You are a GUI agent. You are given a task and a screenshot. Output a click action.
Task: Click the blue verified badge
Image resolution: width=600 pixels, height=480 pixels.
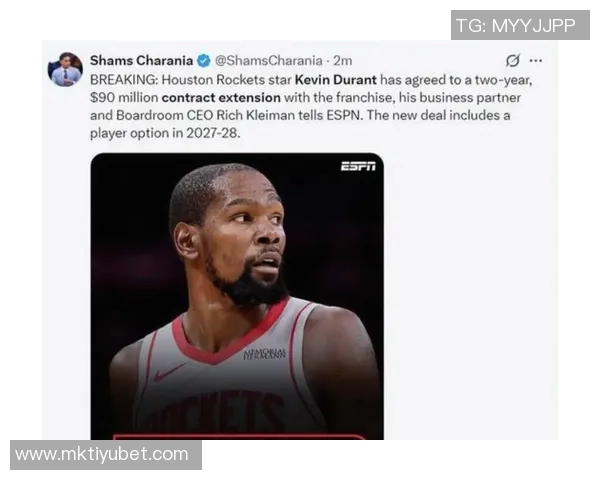pos(204,60)
